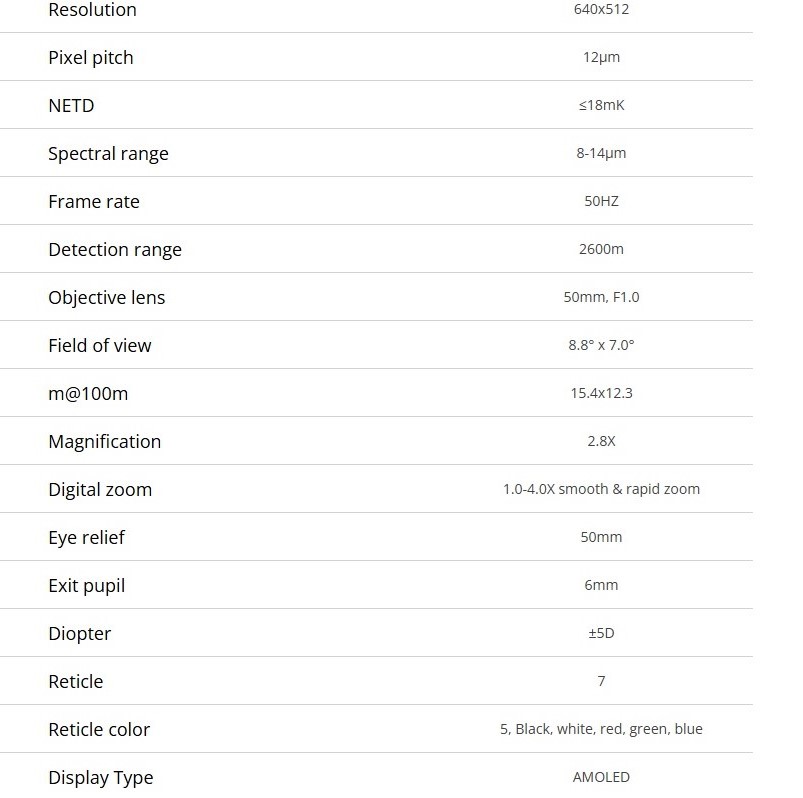Select the ≤18mK NETD value

[601, 105]
